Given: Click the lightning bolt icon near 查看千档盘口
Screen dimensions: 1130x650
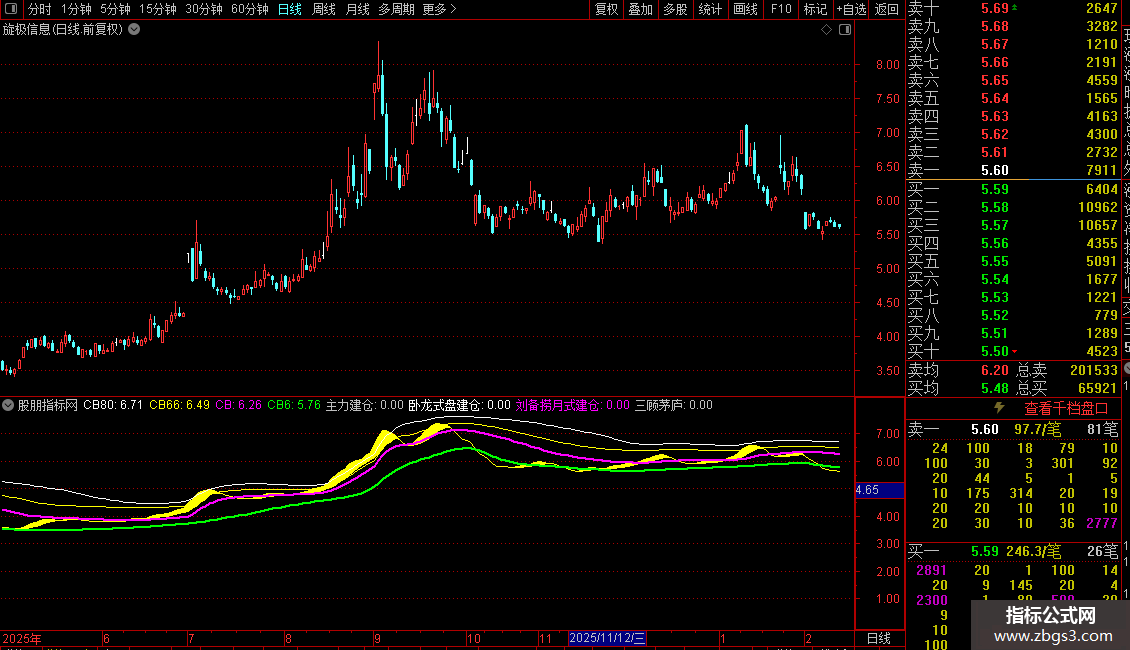Looking at the screenshot, I should point(998,408).
